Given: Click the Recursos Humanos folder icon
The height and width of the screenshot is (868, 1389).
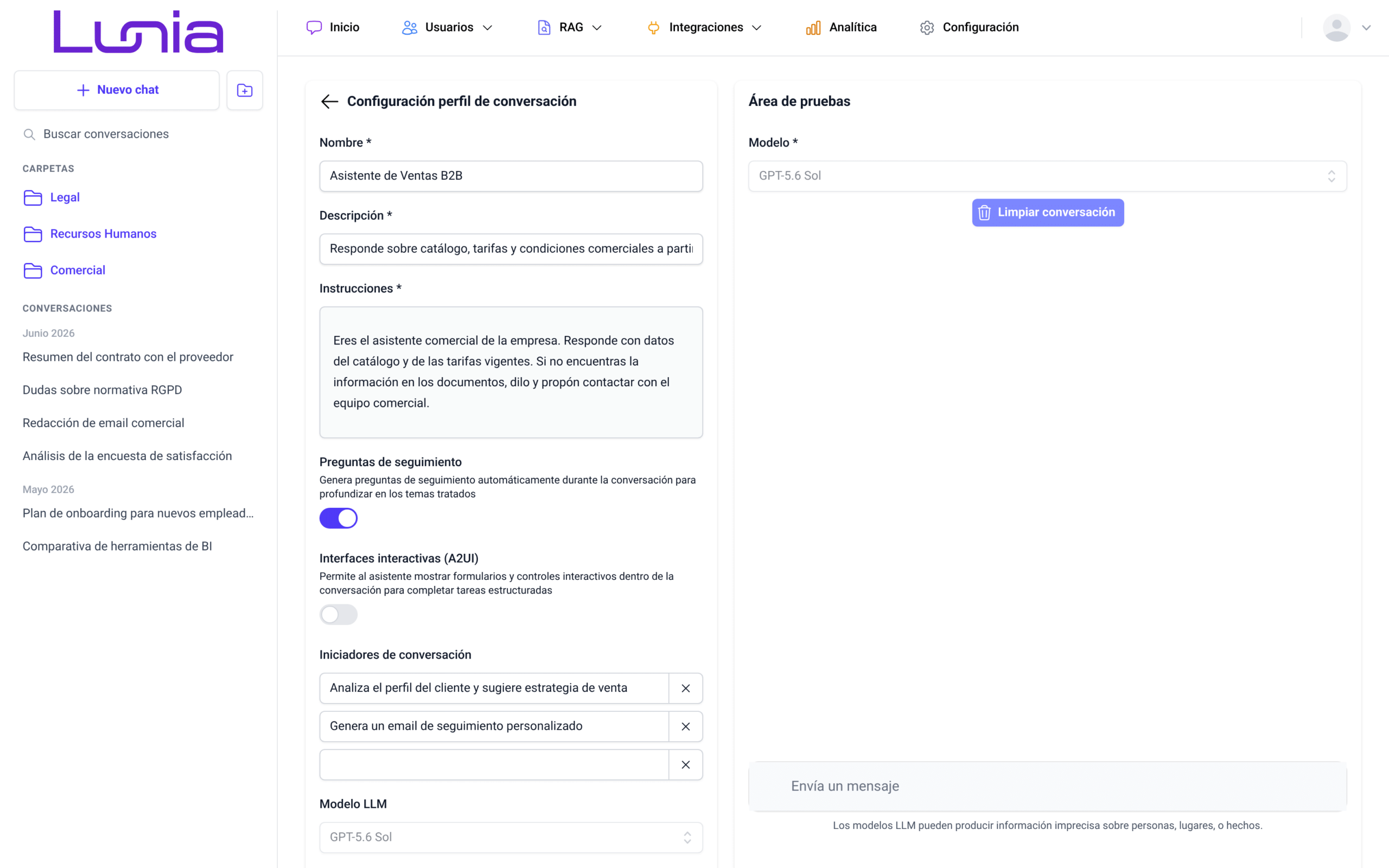Looking at the screenshot, I should [33, 234].
